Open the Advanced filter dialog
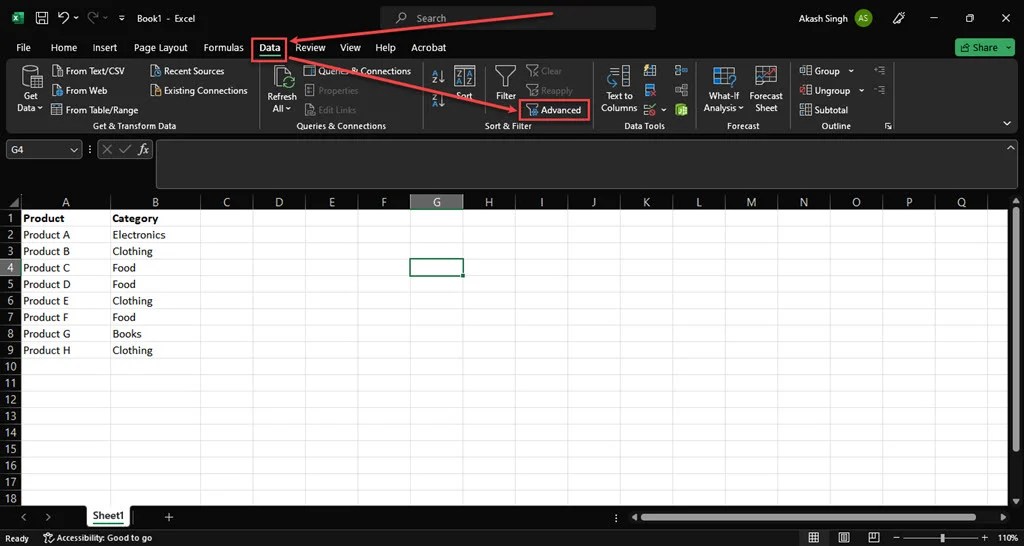 tap(554, 110)
